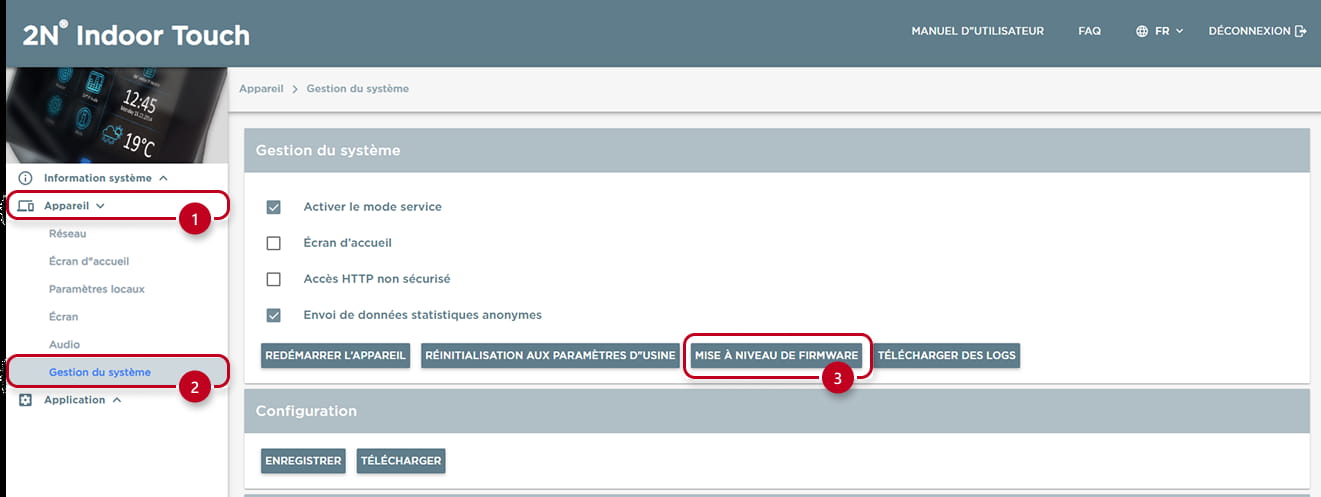Uncheck Envoi de données statistiques anonymes

[x=273, y=315]
